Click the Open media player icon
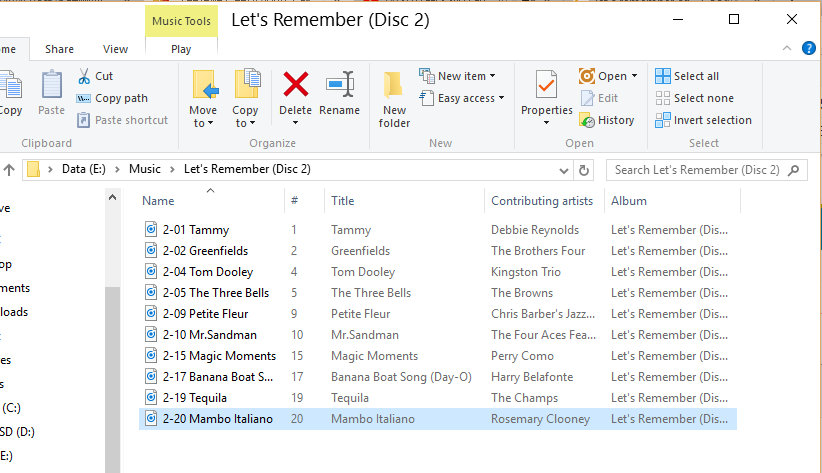 (x=587, y=76)
